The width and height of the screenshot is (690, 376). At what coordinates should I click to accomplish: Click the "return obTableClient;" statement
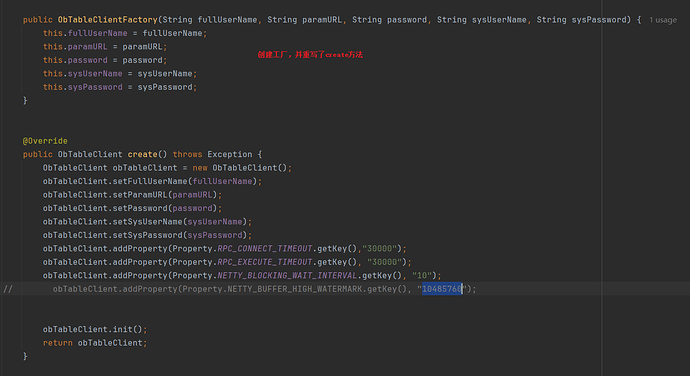tap(95, 343)
